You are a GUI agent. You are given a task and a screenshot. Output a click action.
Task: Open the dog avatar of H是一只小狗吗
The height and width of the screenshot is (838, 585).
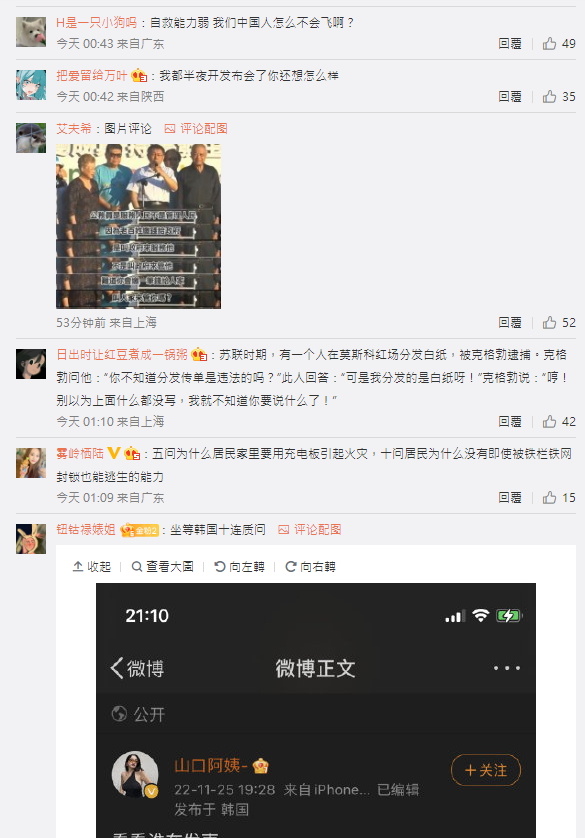click(31, 32)
